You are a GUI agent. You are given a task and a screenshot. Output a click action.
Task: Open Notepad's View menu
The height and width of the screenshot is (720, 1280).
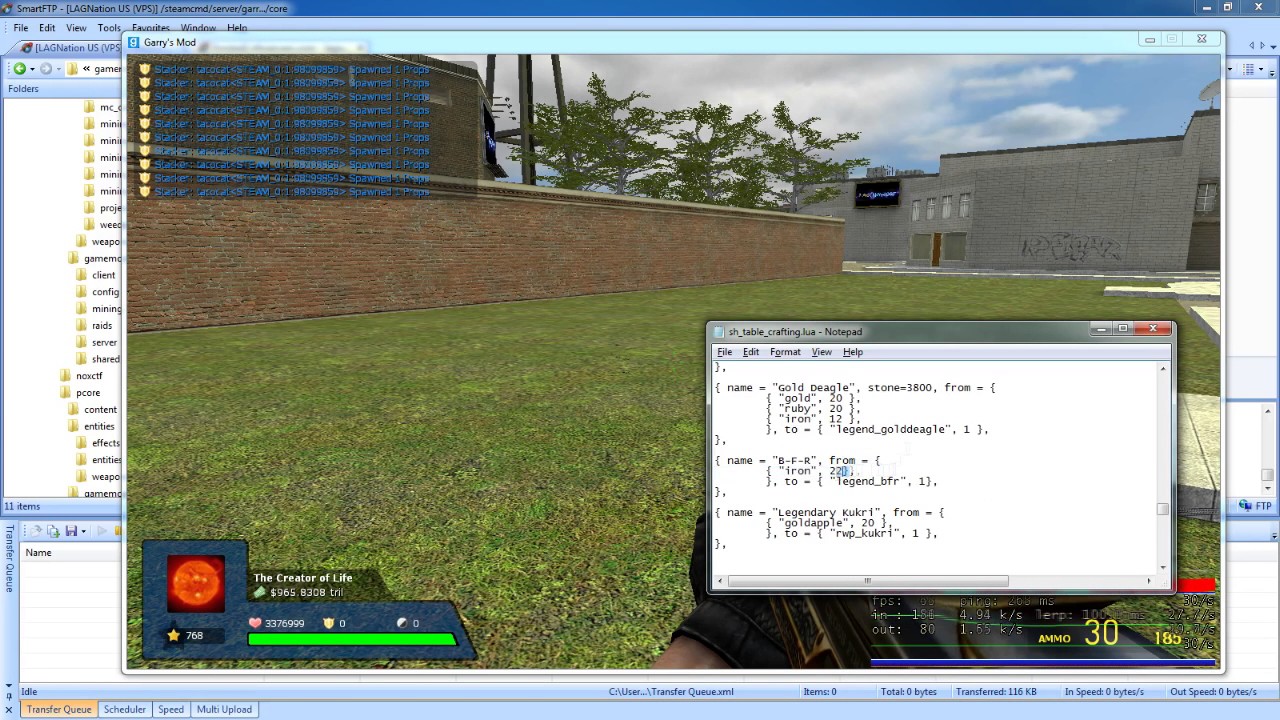[821, 352]
